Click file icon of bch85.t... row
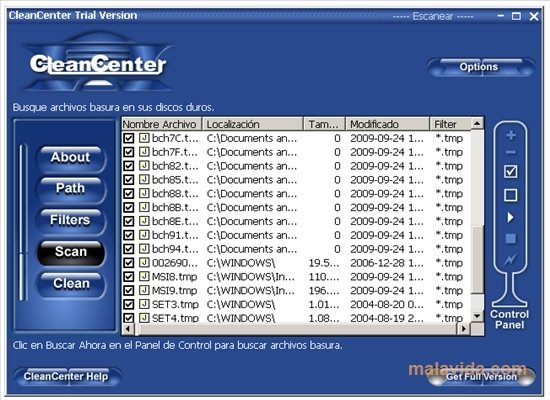This screenshot has width=550, height=400. point(144,179)
